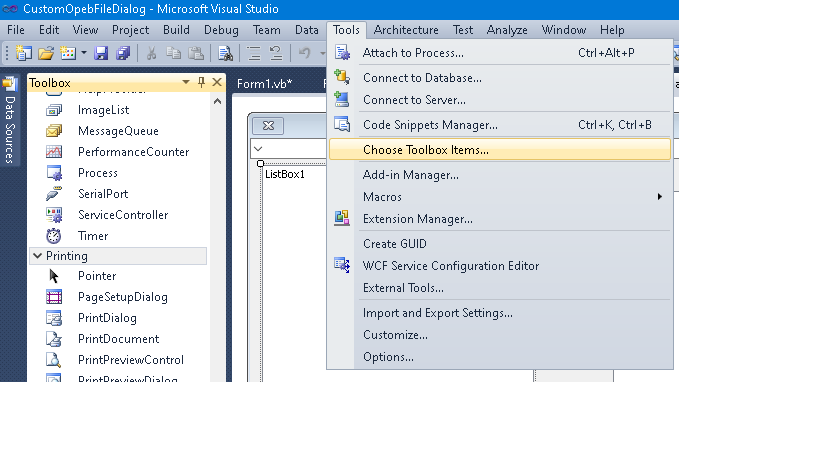Image resolution: width=819 pixels, height=460 pixels.
Task: Click the comment out lines toolbar icon
Action: (x=254, y=53)
